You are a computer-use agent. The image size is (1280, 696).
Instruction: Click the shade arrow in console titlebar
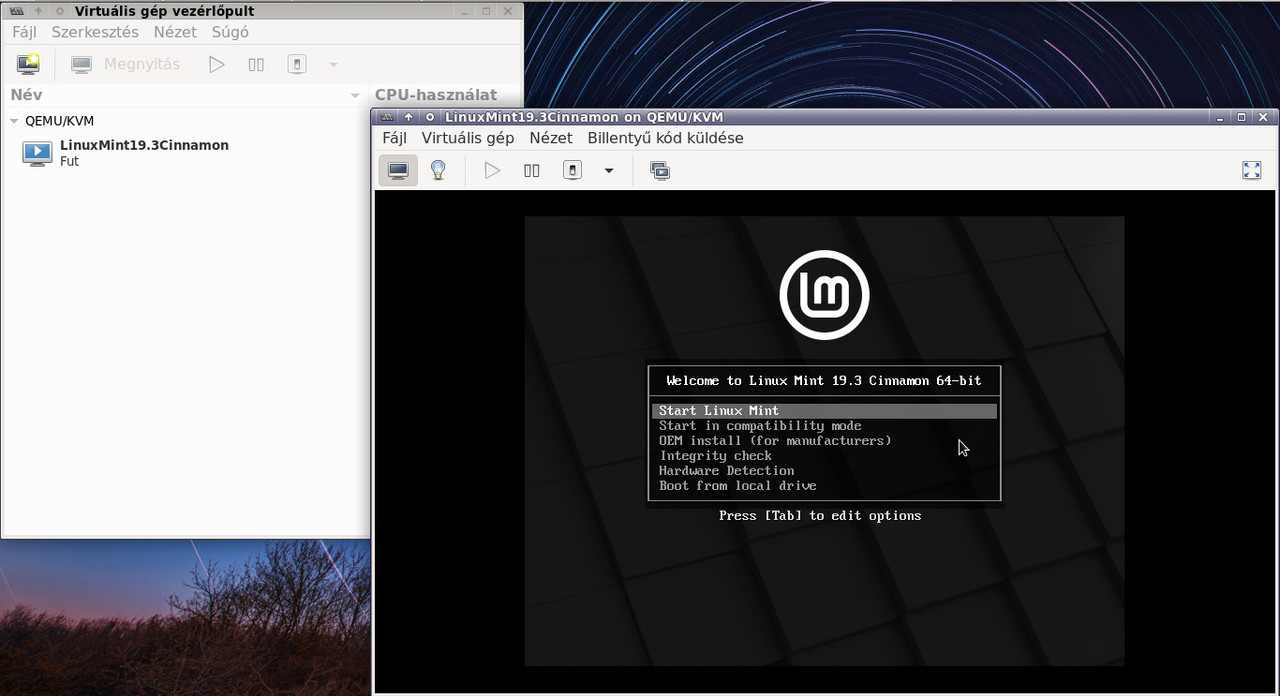409,117
